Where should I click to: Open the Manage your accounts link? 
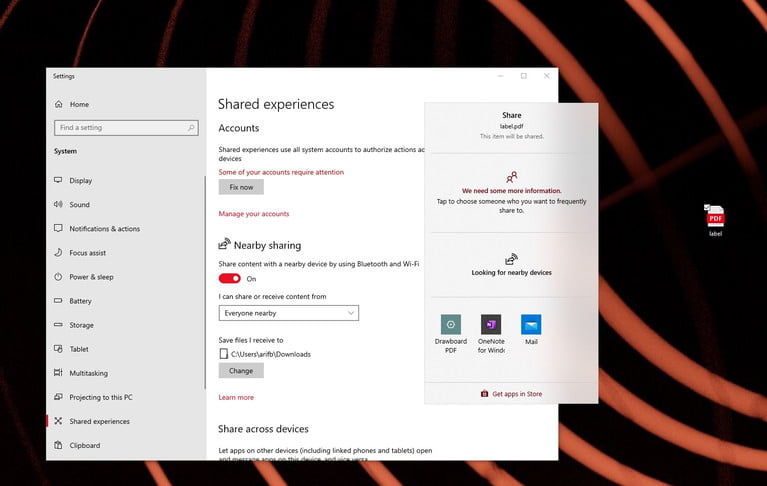point(254,214)
